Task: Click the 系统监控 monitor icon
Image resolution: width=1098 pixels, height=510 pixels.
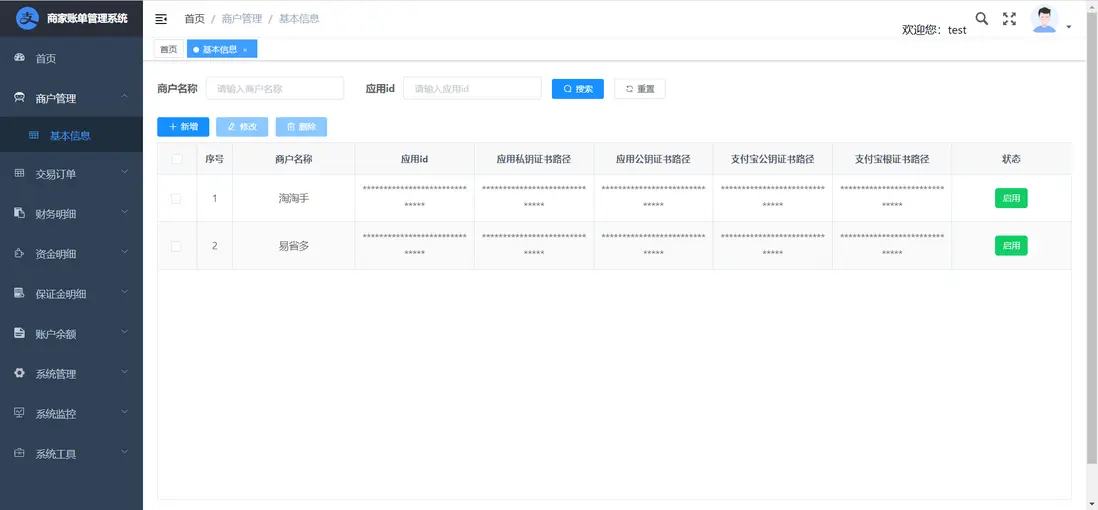Action: [x=20, y=413]
